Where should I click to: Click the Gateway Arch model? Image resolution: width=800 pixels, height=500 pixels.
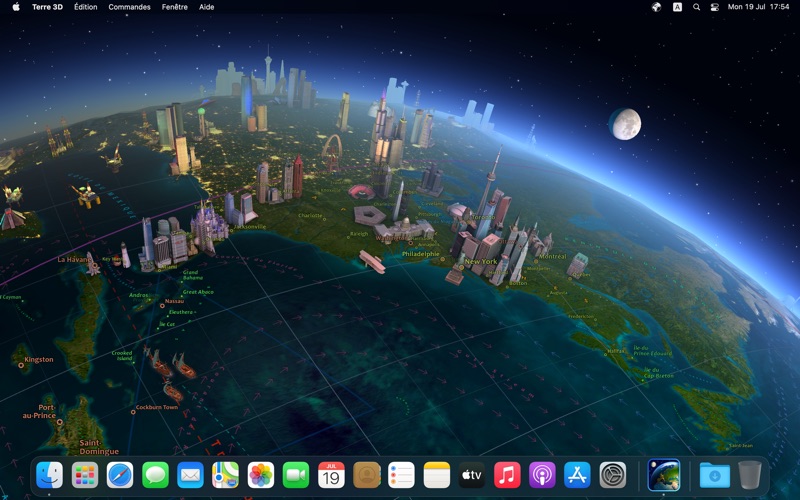(x=331, y=147)
